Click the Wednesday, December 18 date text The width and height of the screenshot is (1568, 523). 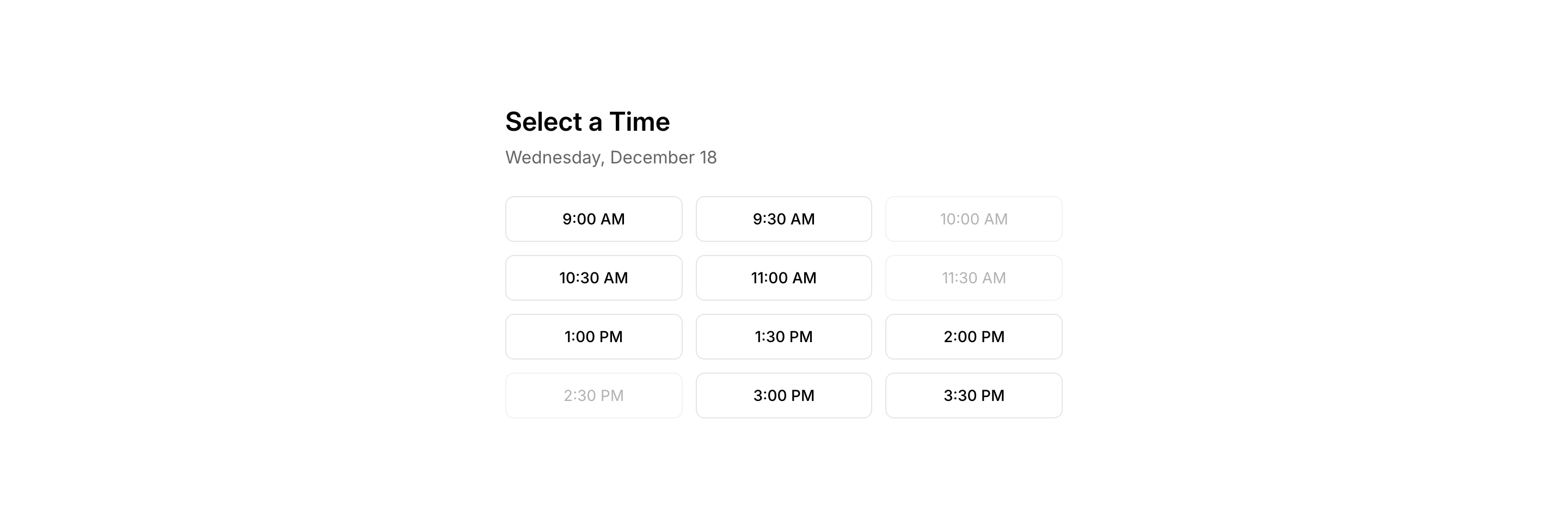(x=610, y=157)
